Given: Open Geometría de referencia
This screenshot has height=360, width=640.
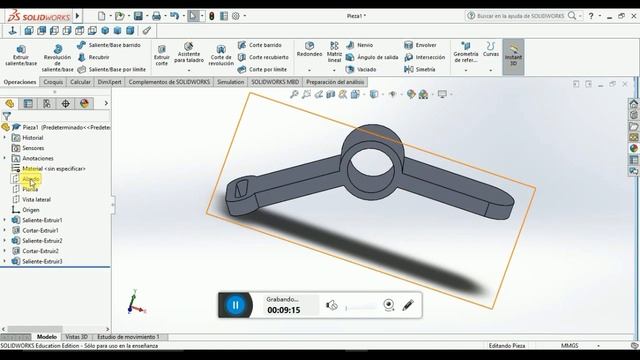Looking at the screenshot, I should point(466,52).
